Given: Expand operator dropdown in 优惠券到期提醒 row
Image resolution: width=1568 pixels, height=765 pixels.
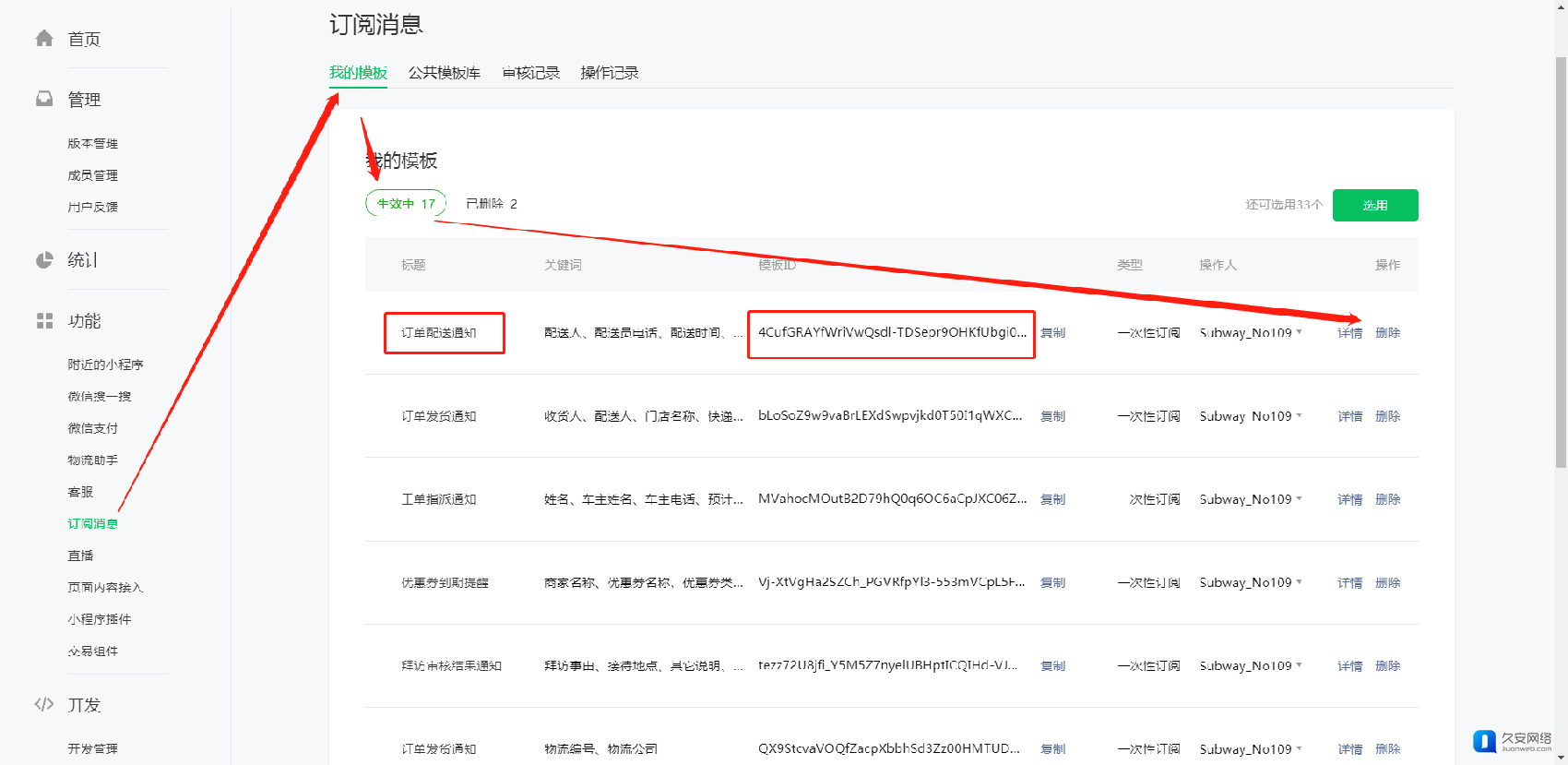Looking at the screenshot, I should (1300, 581).
